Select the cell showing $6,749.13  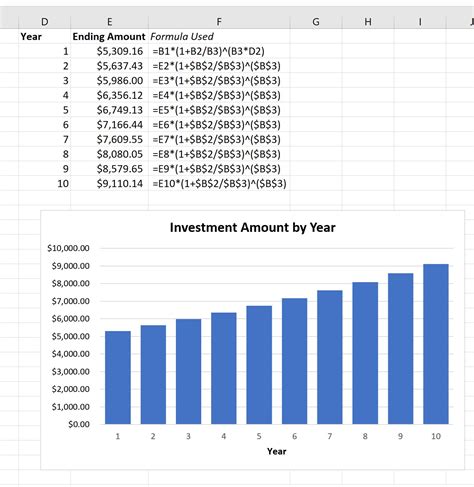tap(109, 110)
